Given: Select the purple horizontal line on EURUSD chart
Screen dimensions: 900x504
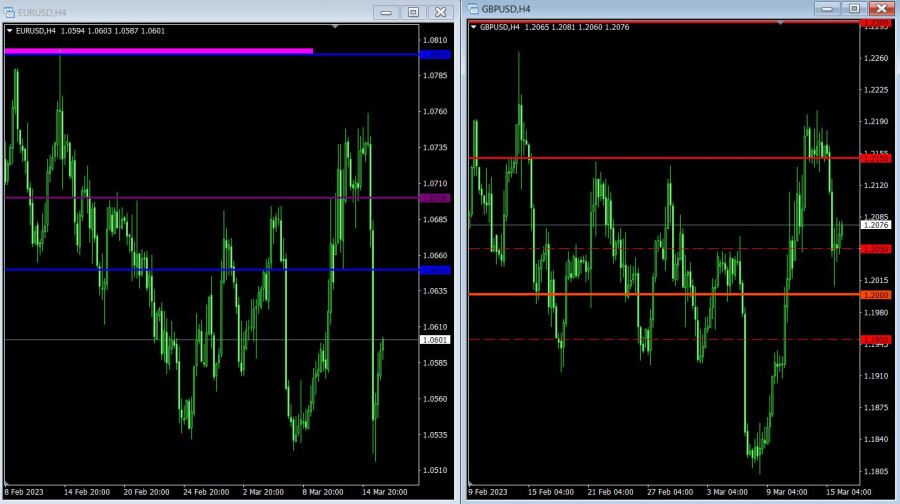Looking at the screenshot, I should click(x=200, y=198).
